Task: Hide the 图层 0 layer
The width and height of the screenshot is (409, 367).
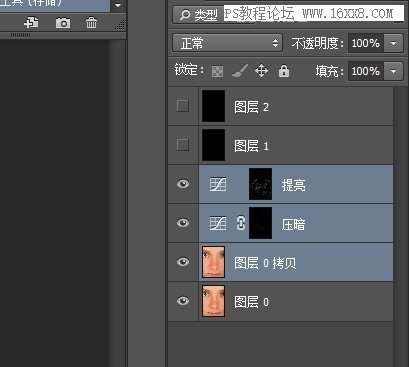Action: (x=183, y=301)
